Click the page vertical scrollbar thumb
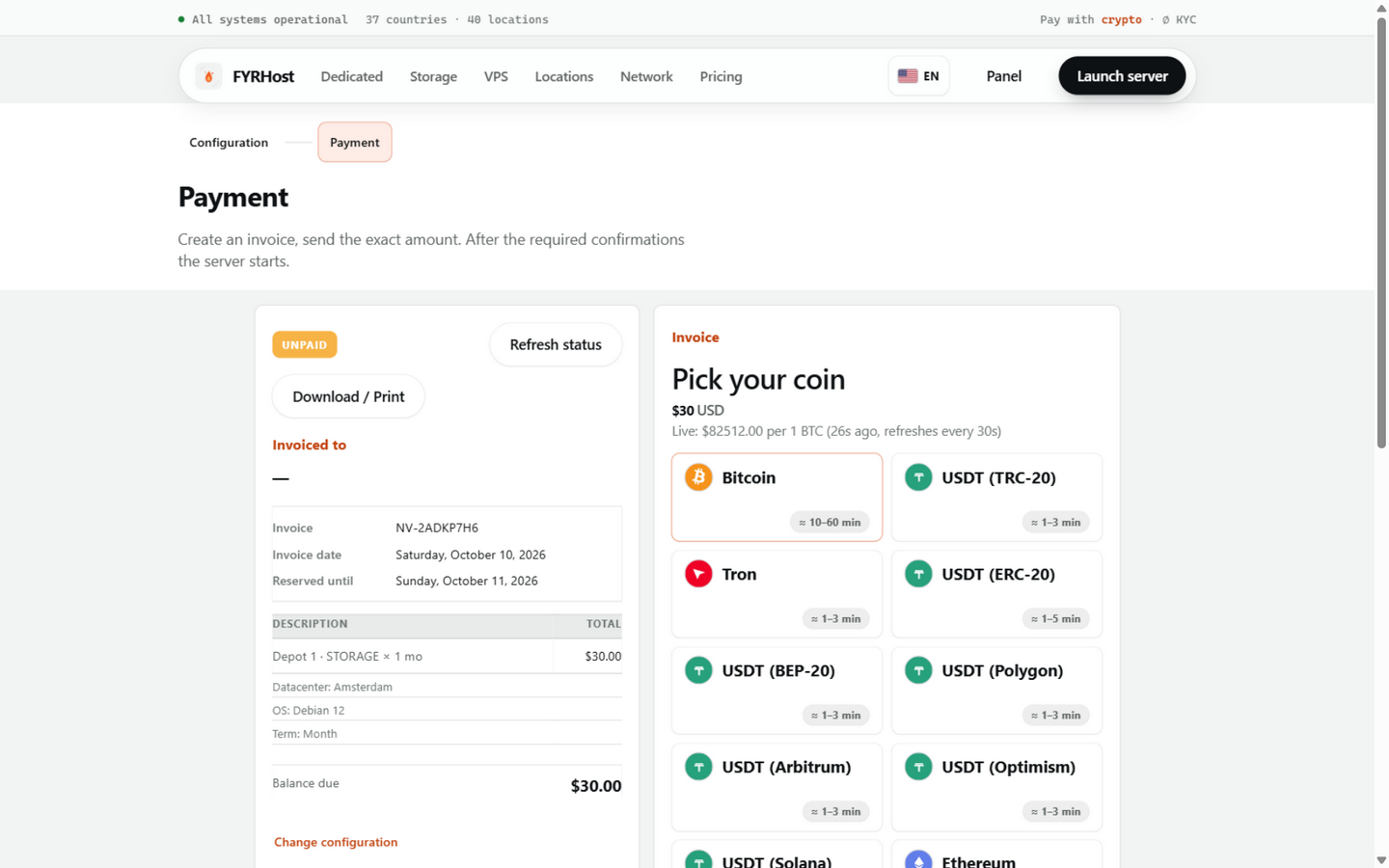This screenshot has width=1389, height=868. tap(1381, 231)
